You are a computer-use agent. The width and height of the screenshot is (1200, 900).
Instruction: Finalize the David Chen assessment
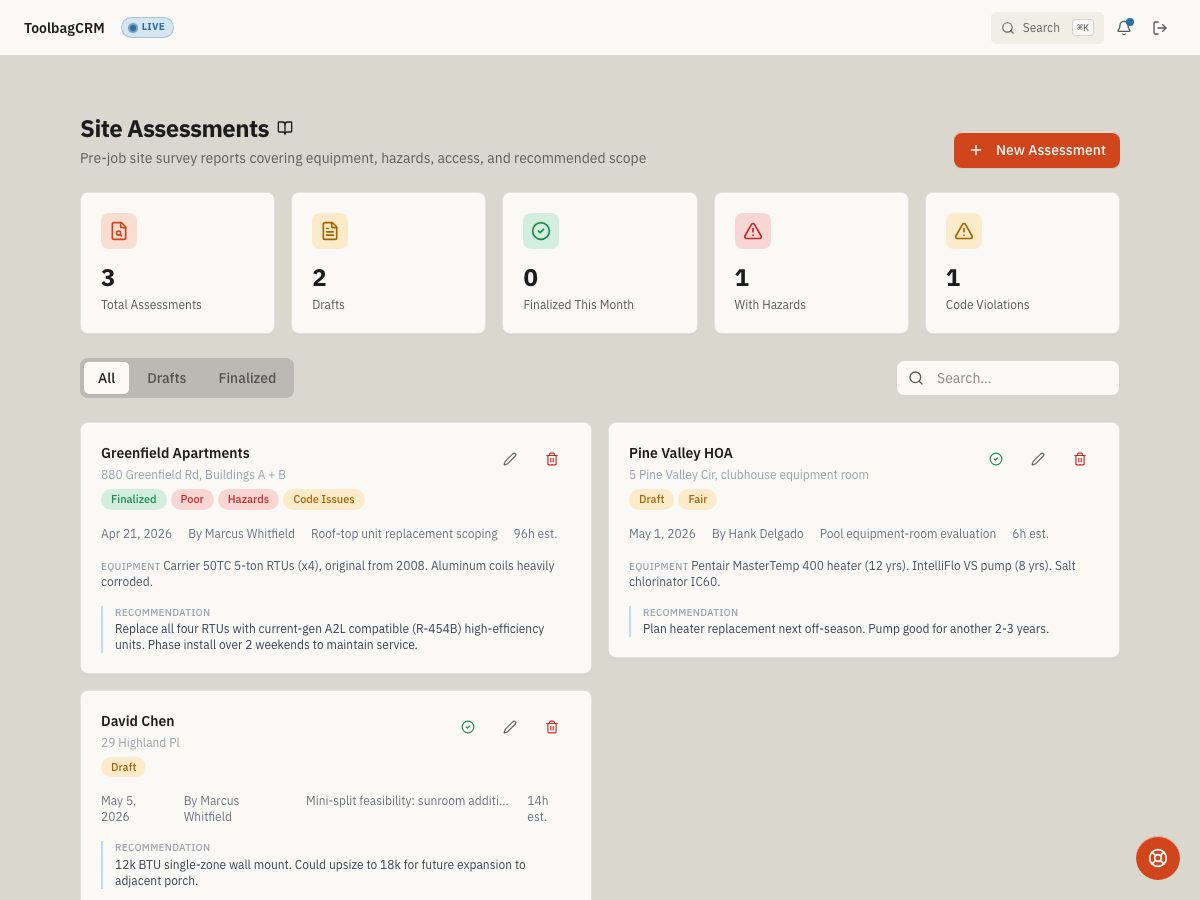coord(468,727)
